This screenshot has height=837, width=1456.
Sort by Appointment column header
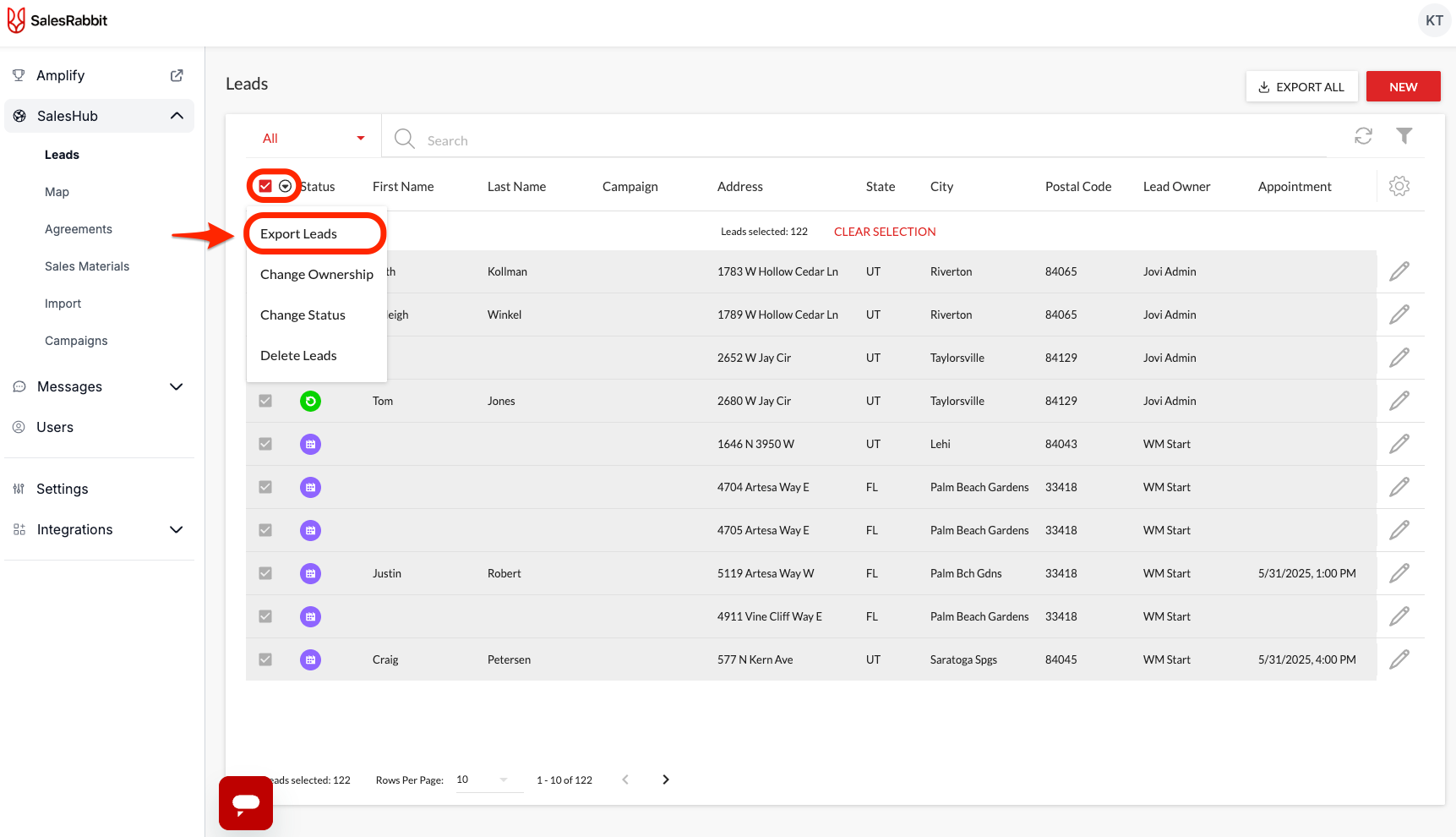1295,186
